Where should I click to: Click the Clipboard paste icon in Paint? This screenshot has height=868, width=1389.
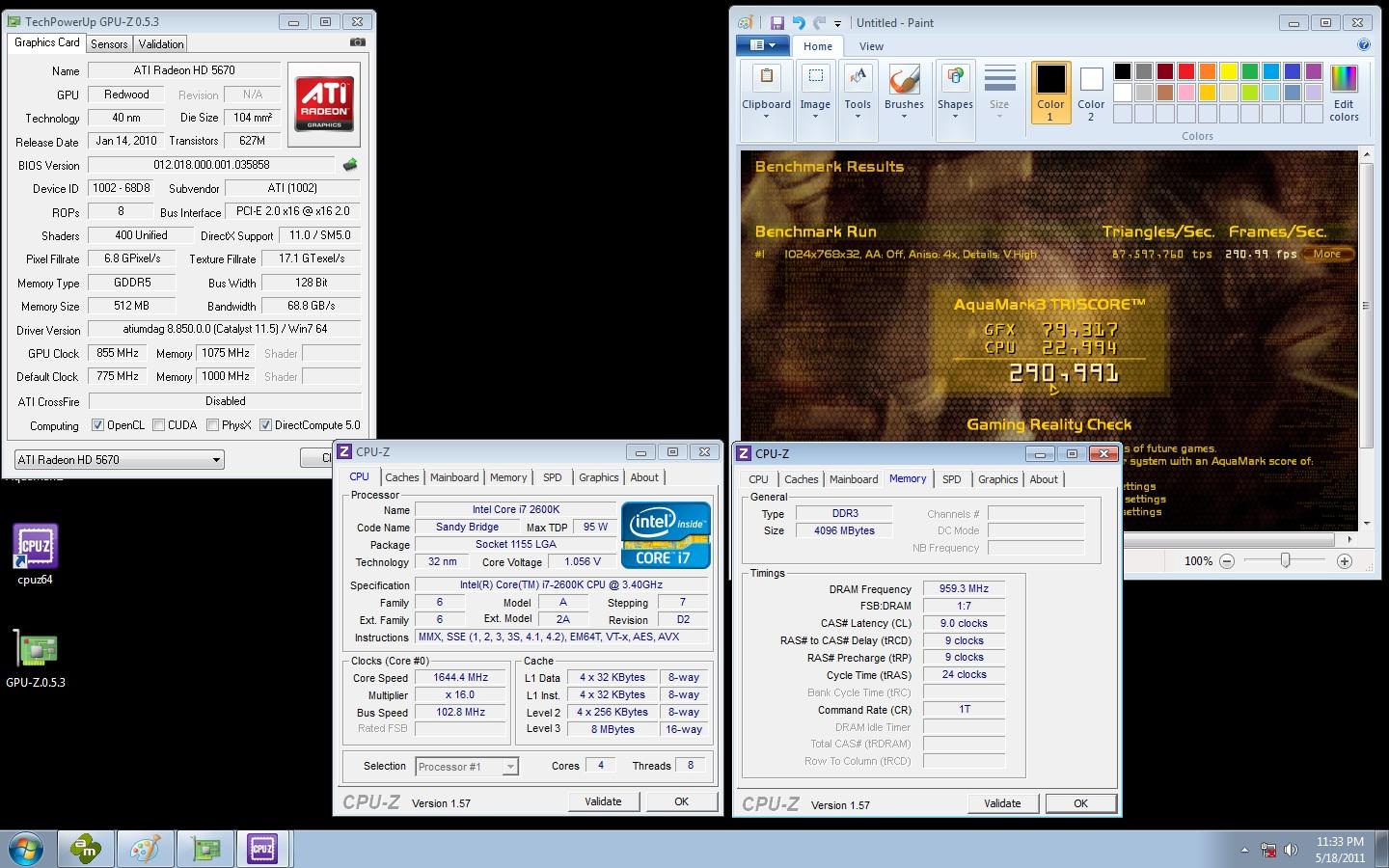(766, 77)
